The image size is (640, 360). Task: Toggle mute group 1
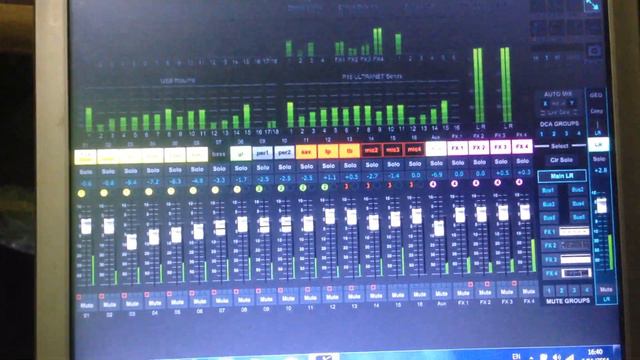[x=549, y=291]
